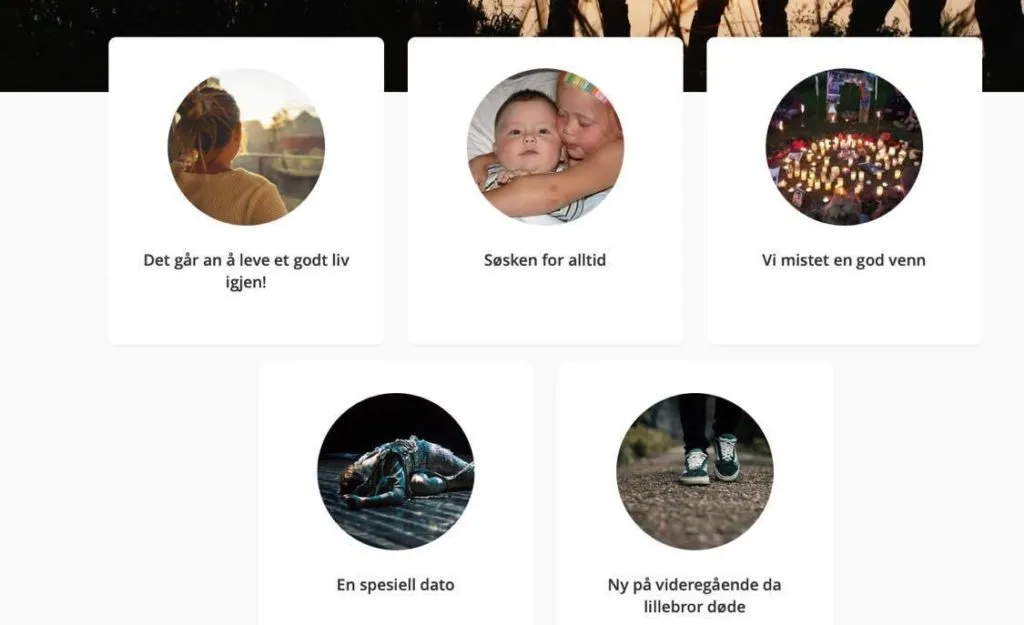
Task: Open story 'Det går an å leve et godt liv igjen!'
Action: pyautogui.click(x=246, y=271)
